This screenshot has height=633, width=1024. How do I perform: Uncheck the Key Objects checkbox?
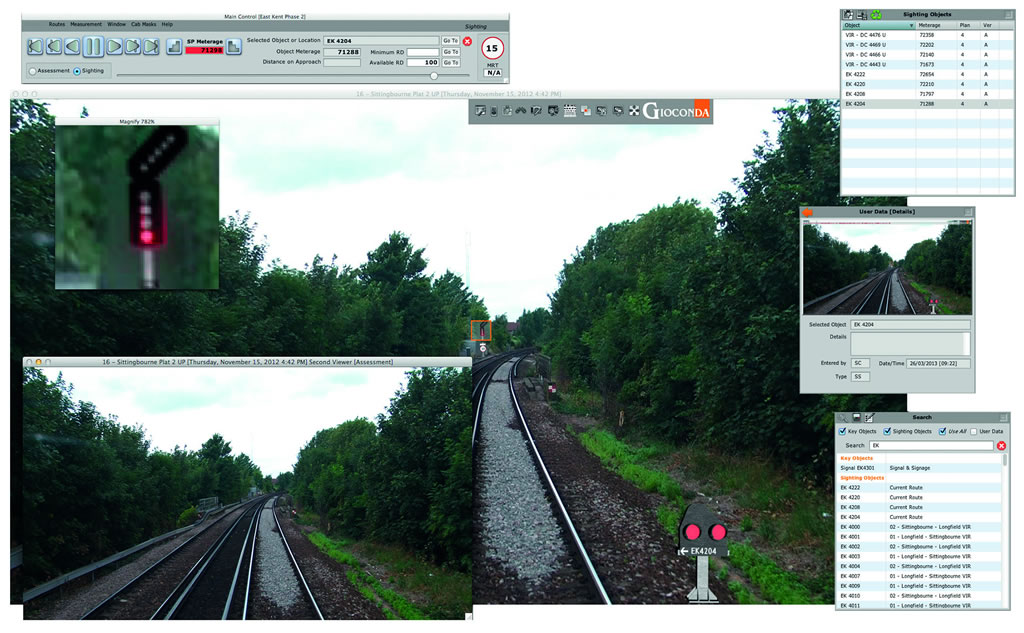pos(842,431)
